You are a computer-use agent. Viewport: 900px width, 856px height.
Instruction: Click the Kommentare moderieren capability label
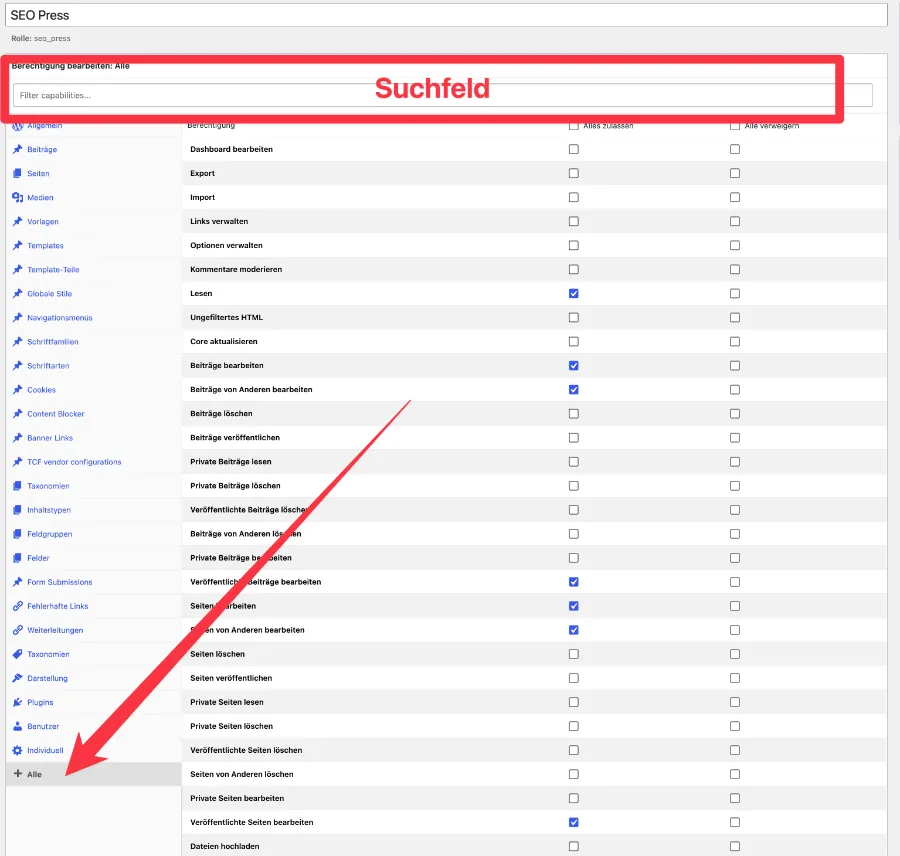point(236,269)
